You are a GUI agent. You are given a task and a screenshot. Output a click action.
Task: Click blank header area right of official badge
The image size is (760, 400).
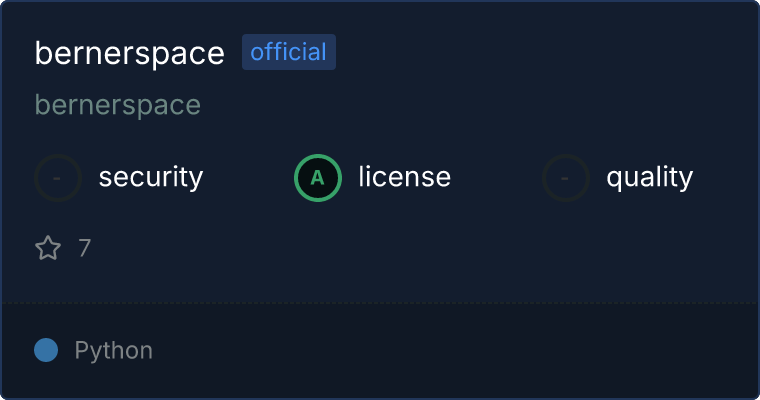coord(540,52)
